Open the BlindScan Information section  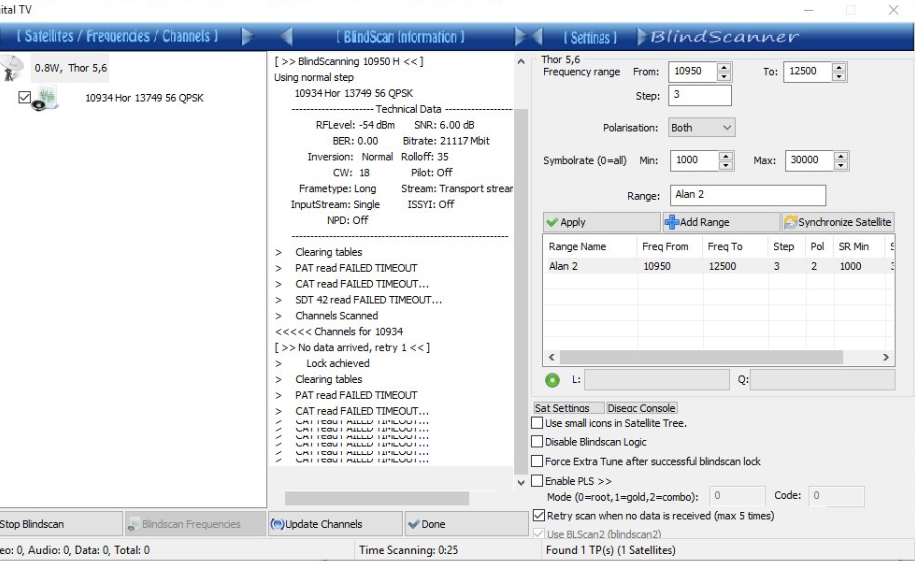point(400,37)
